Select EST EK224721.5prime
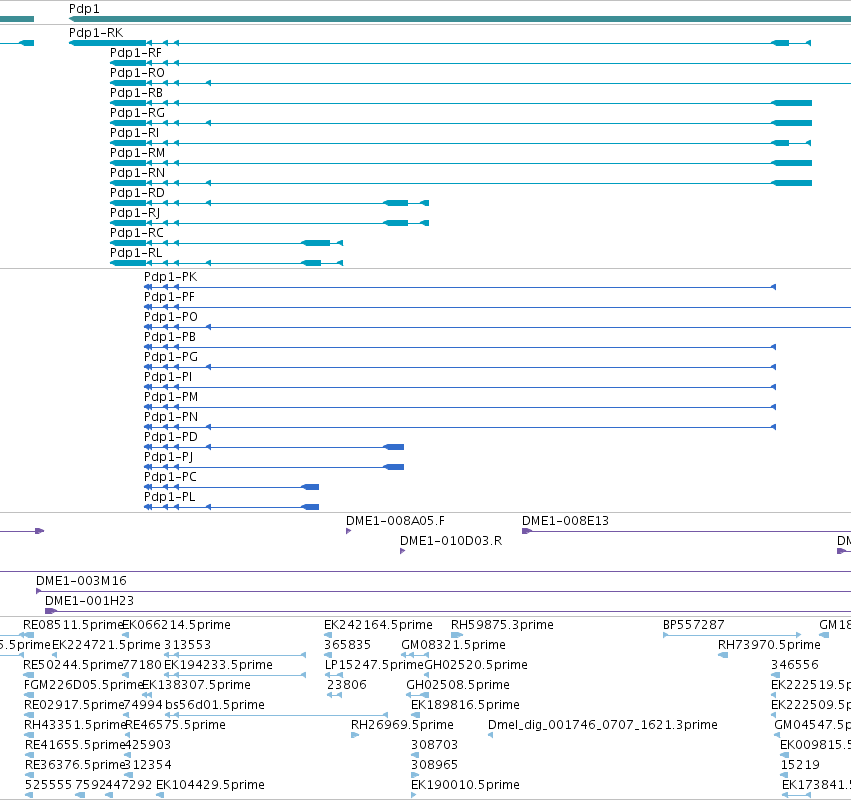Viewport: 851px width, 800px height. tap(106, 645)
